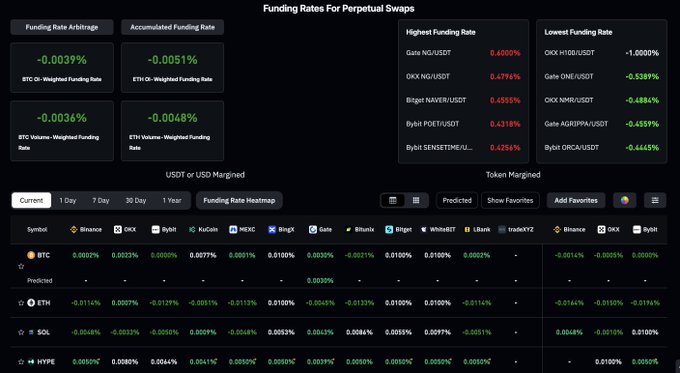
Task: Click the Add Favorites button
Action: point(576,200)
